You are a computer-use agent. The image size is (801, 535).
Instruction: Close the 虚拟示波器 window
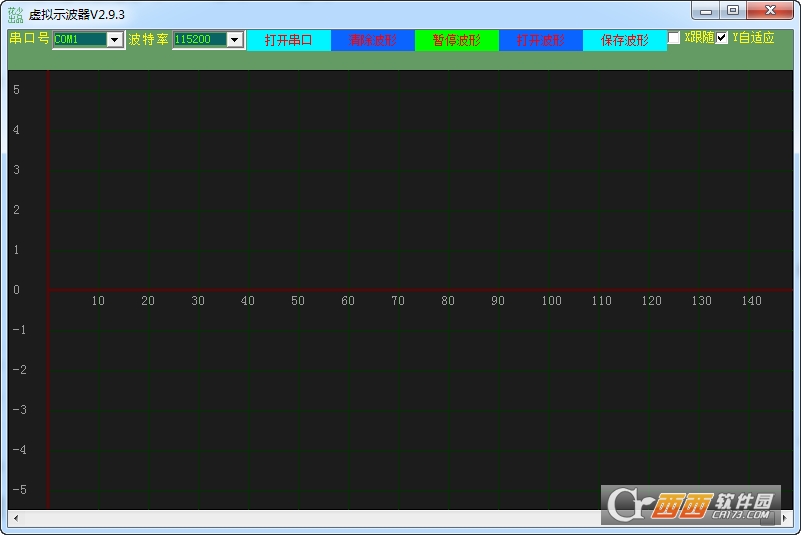pyautogui.click(x=770, y=11)
